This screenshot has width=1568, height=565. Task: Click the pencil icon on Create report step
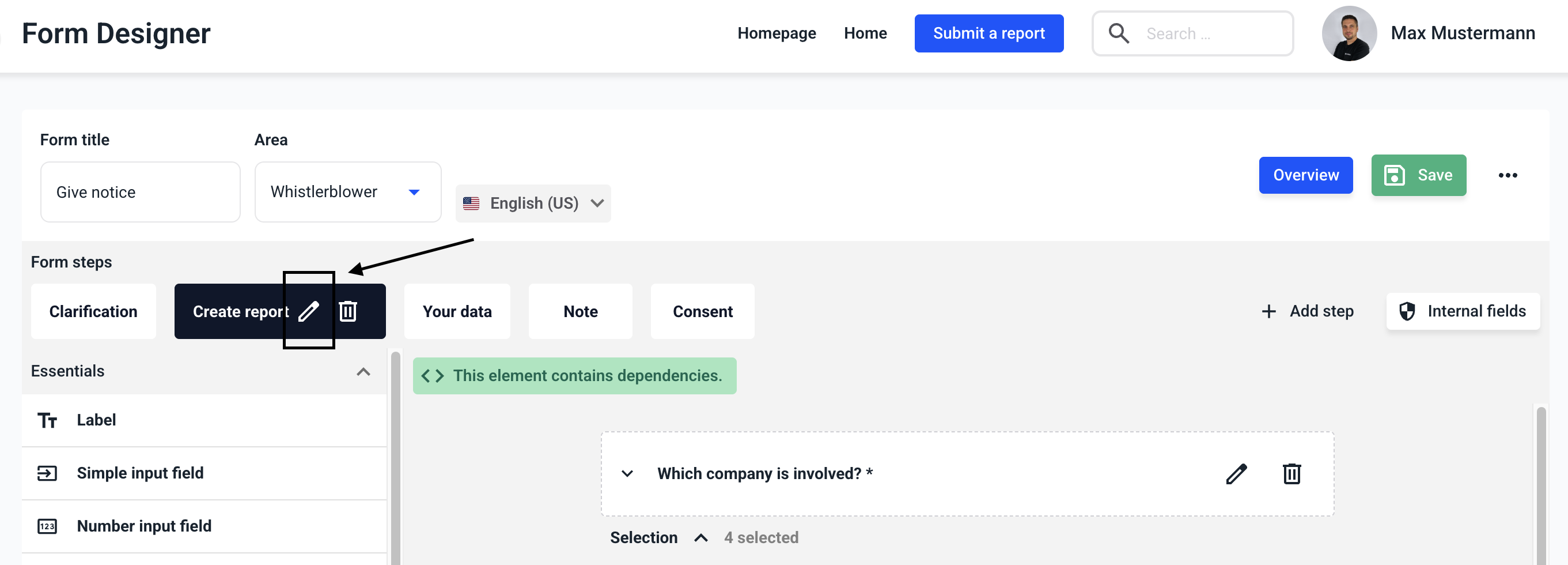[x=309, y=311]
